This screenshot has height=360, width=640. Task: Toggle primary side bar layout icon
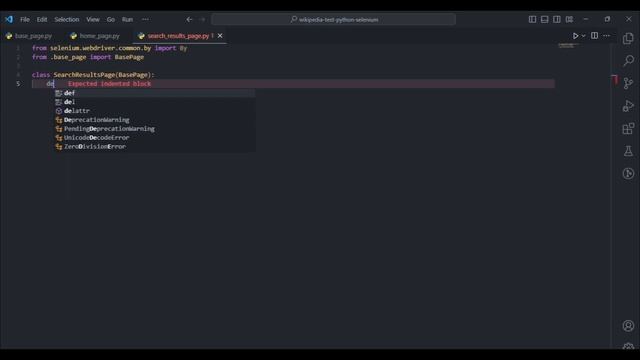[532, 19]
